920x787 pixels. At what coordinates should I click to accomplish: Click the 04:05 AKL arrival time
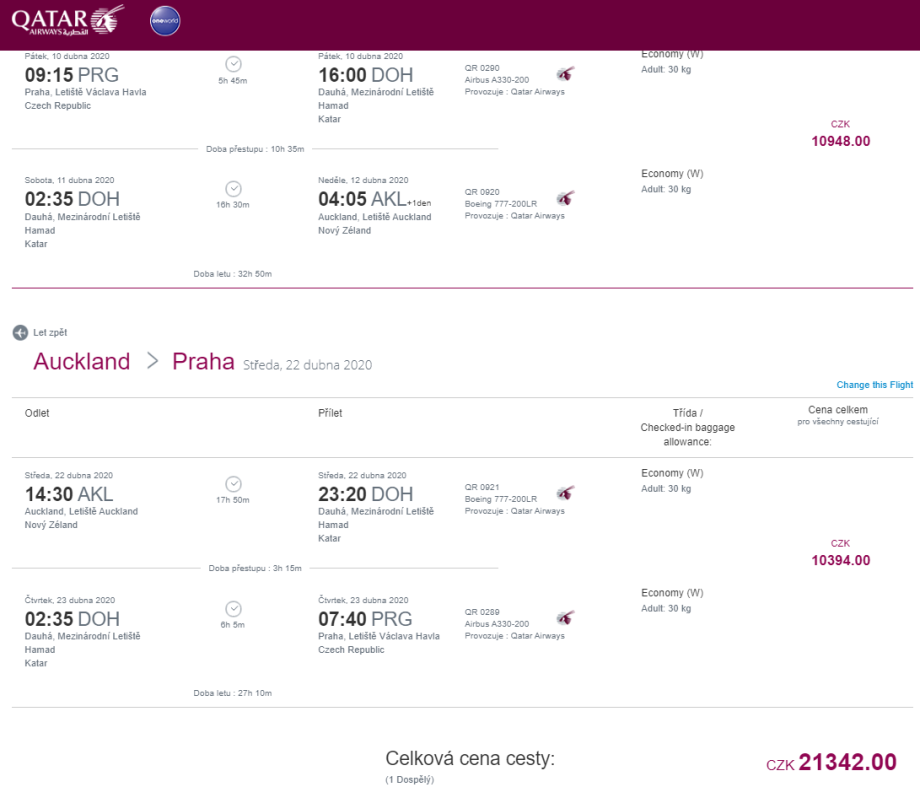click(x=361, y=199)
